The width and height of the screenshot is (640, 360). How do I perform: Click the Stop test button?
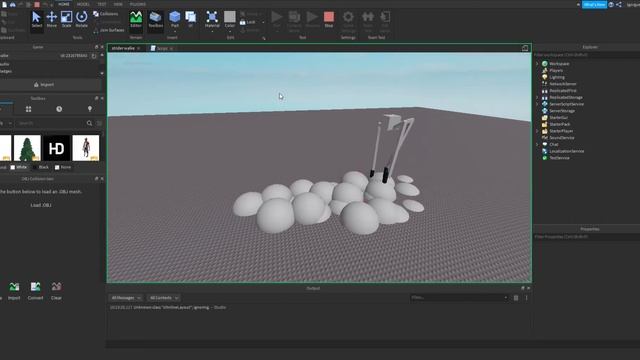coord(329,19)
